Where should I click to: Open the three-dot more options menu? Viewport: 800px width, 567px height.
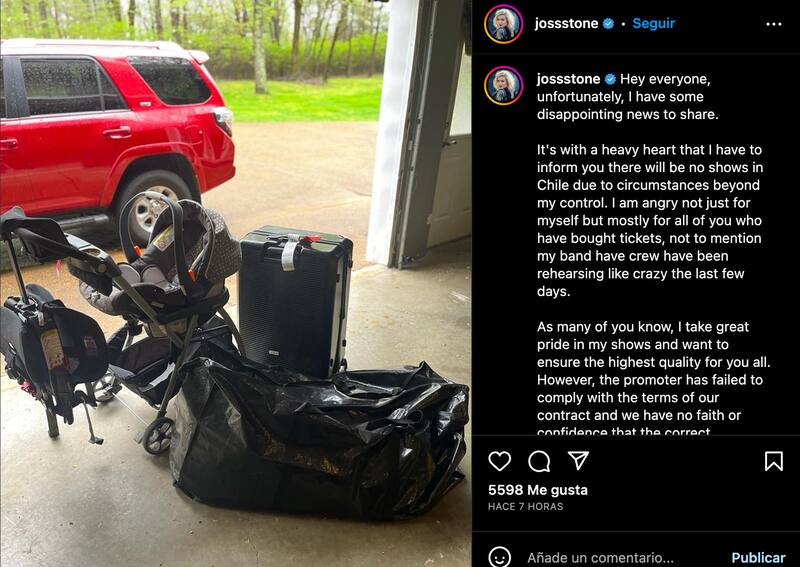[x=773, y=24]
